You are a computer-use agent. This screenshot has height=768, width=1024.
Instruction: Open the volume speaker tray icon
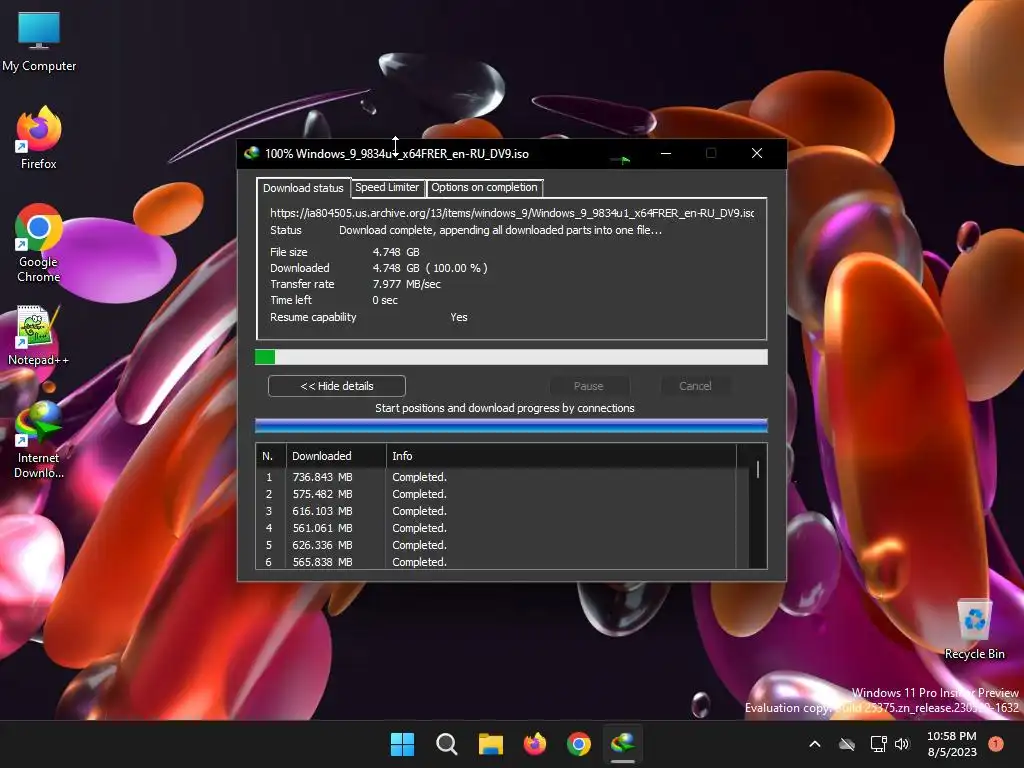902,744
